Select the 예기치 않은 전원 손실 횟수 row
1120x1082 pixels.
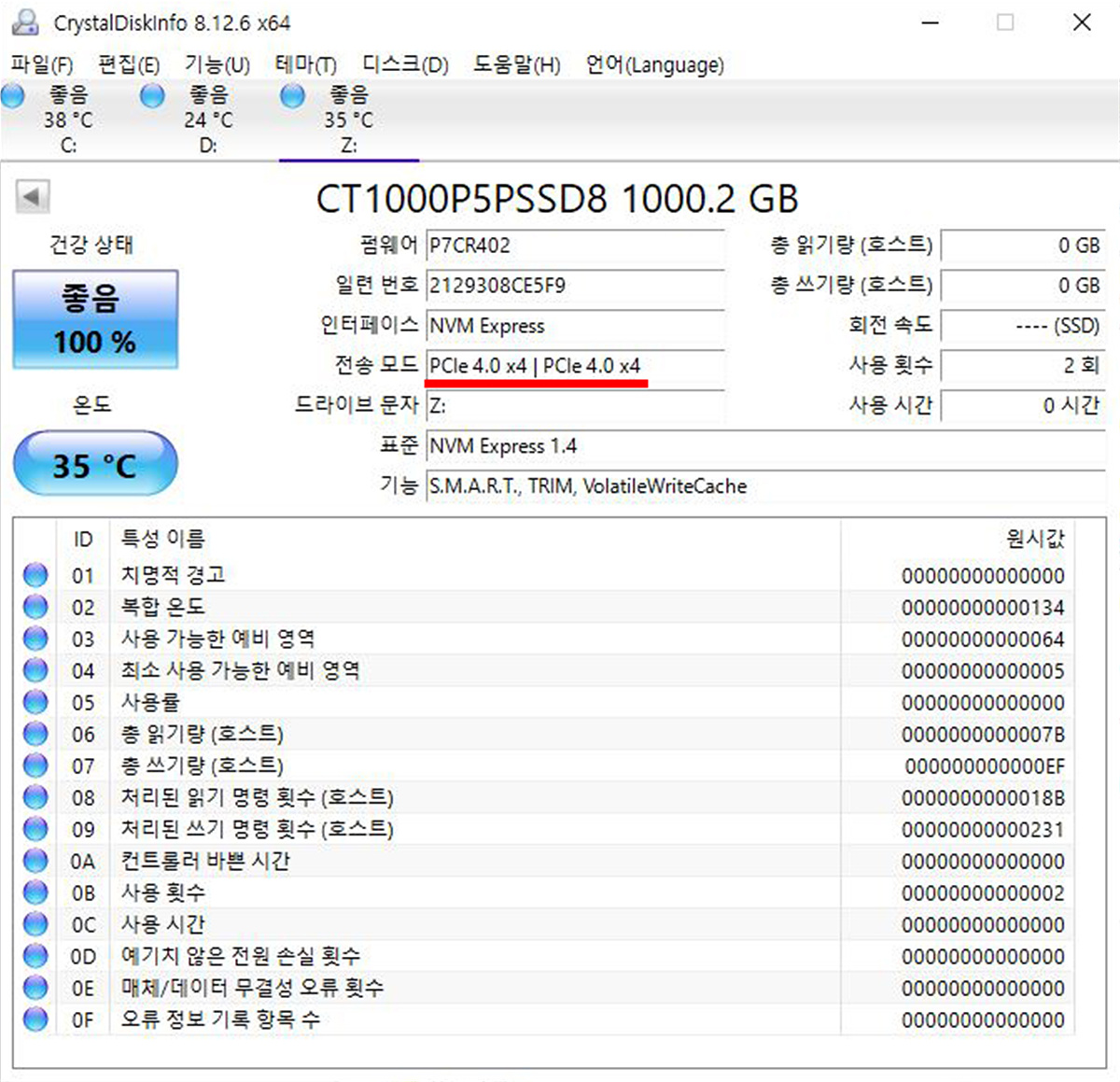click(x=544, y=956)
